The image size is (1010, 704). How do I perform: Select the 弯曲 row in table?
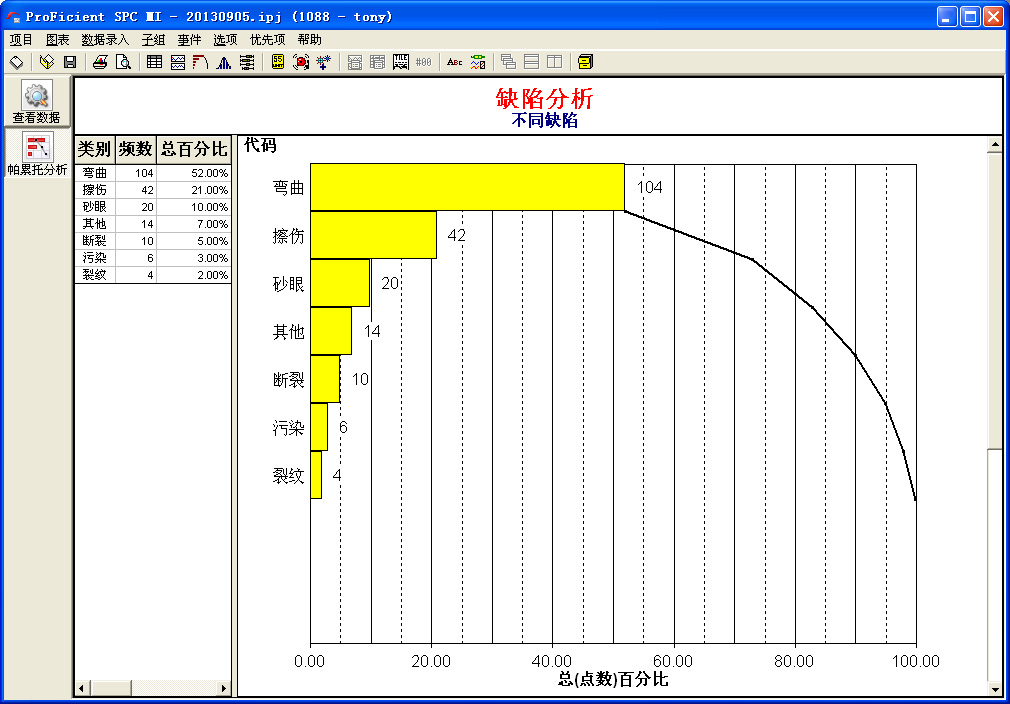pyautogui.click(x=153, y=173)
